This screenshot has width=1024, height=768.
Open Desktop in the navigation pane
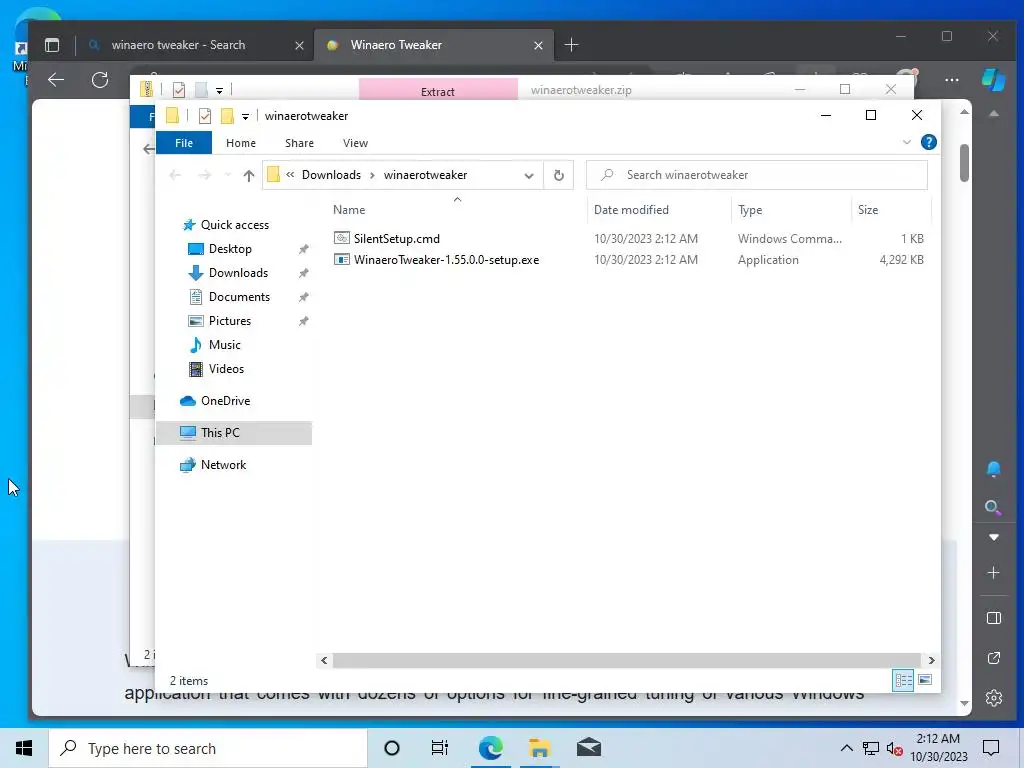(x=230, y=249)
